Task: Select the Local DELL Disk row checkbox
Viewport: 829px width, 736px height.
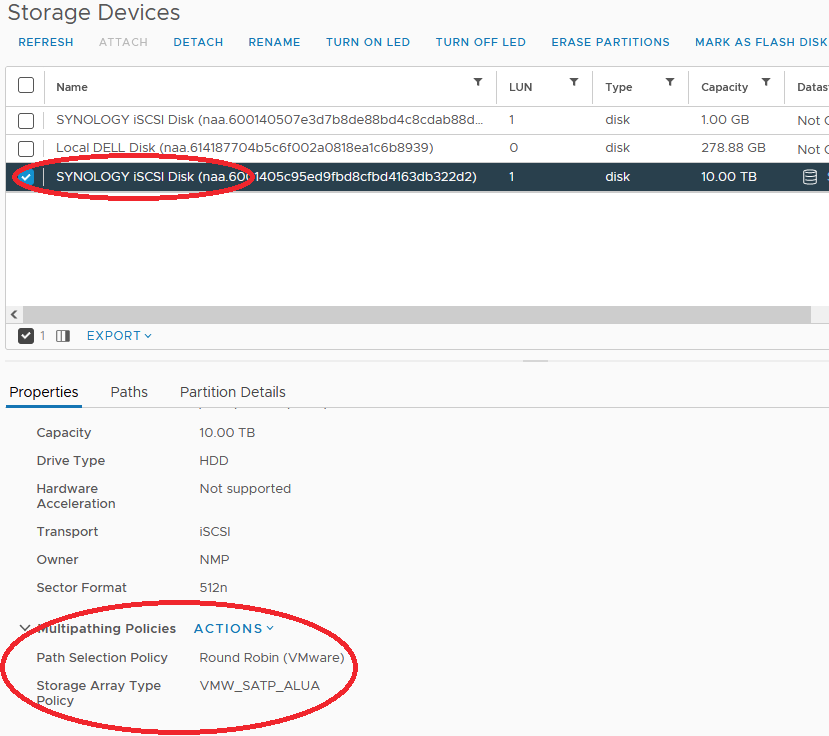Action: pyautogui.click(x=26, y=148)
